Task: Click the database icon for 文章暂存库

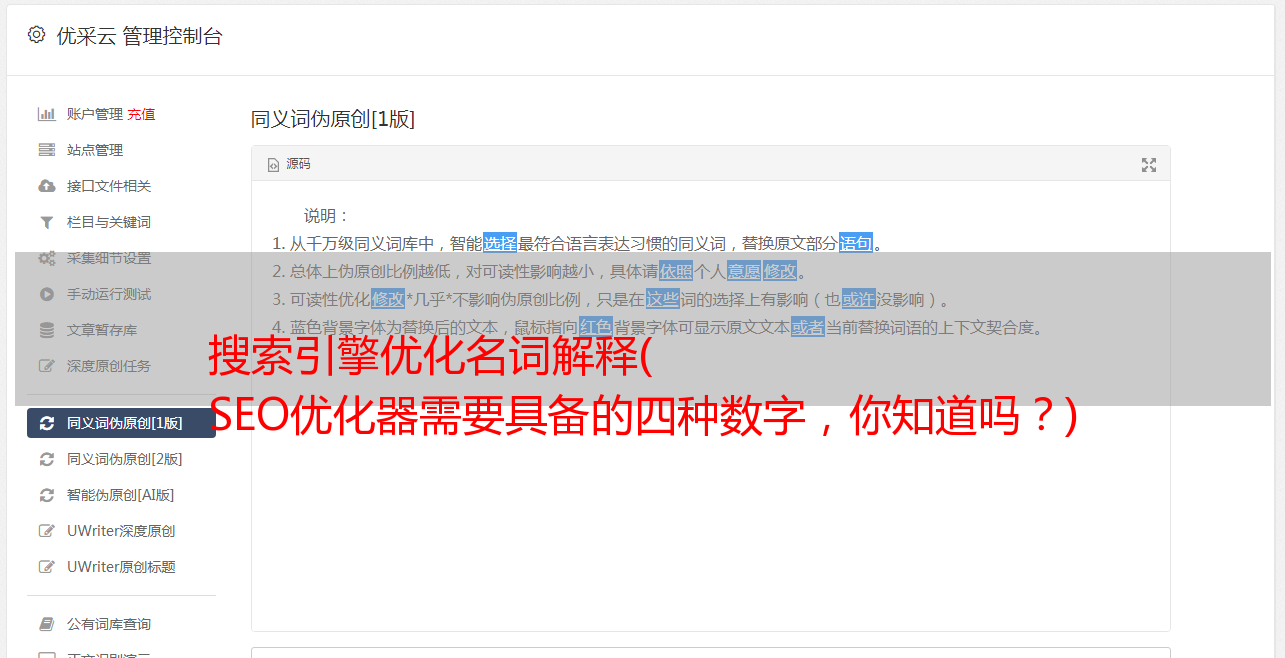Action: 46,330
